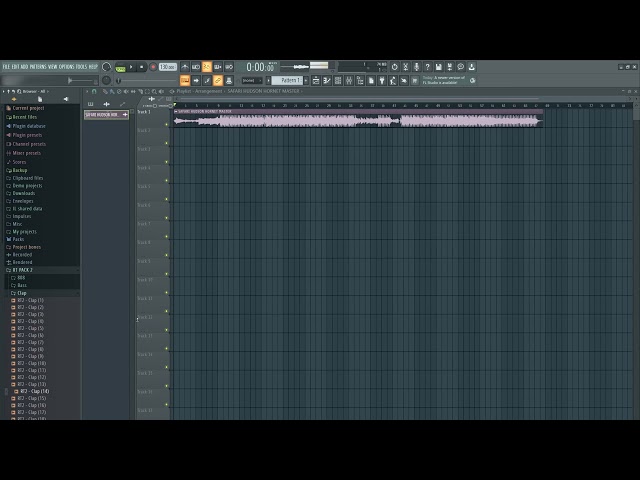Click the browser plugin speaker tab icon
Viewport: 640px width, 480px height.
66,99
